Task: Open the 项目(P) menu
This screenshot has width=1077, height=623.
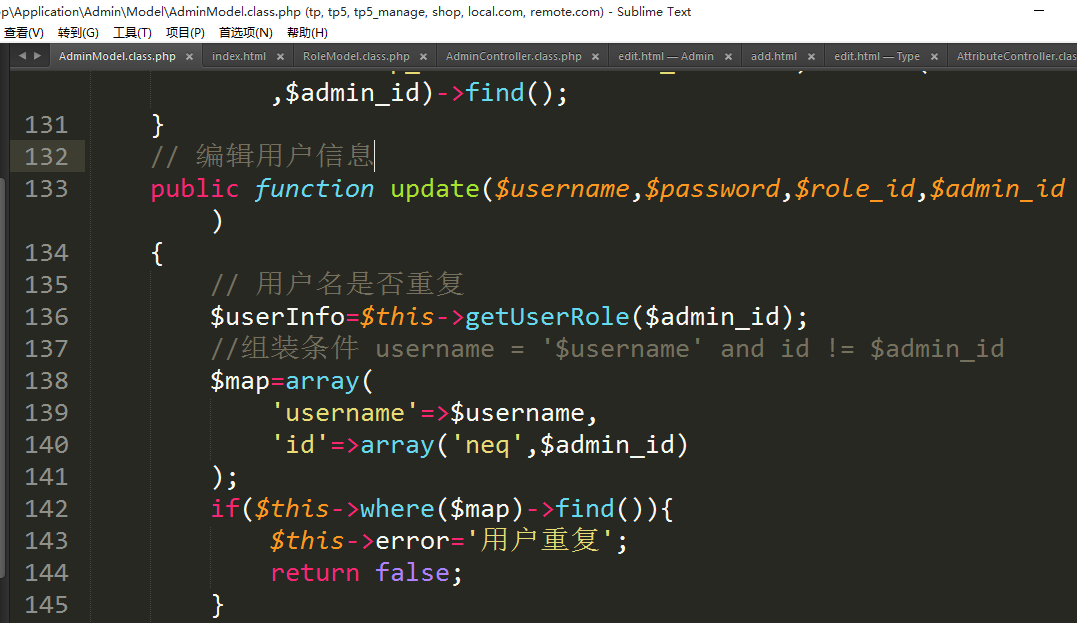Action: (x=185, y=33)
